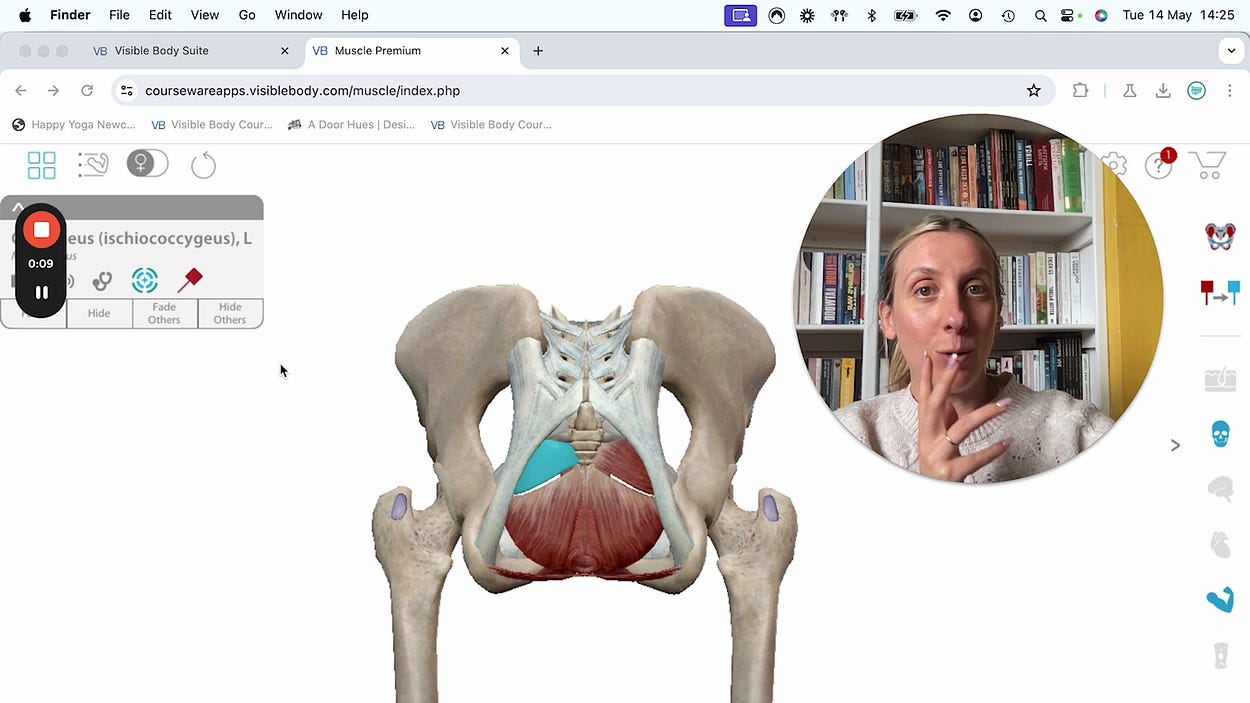Screen dimensions: 1250x703
Task: Collapse the muscle info panel with the chevron
Action: 18,206
